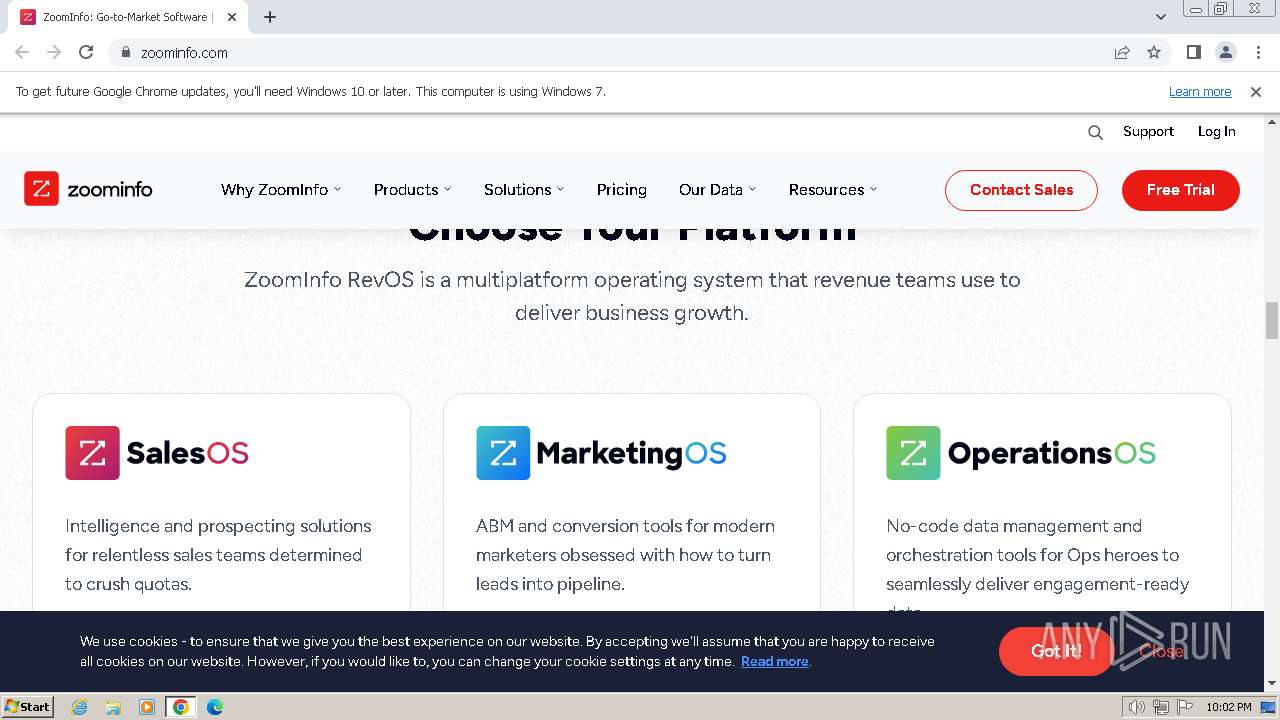Screen dimensions: 1280x720
Task: Click the SalesOS description text
Action: tap(218, 555)
